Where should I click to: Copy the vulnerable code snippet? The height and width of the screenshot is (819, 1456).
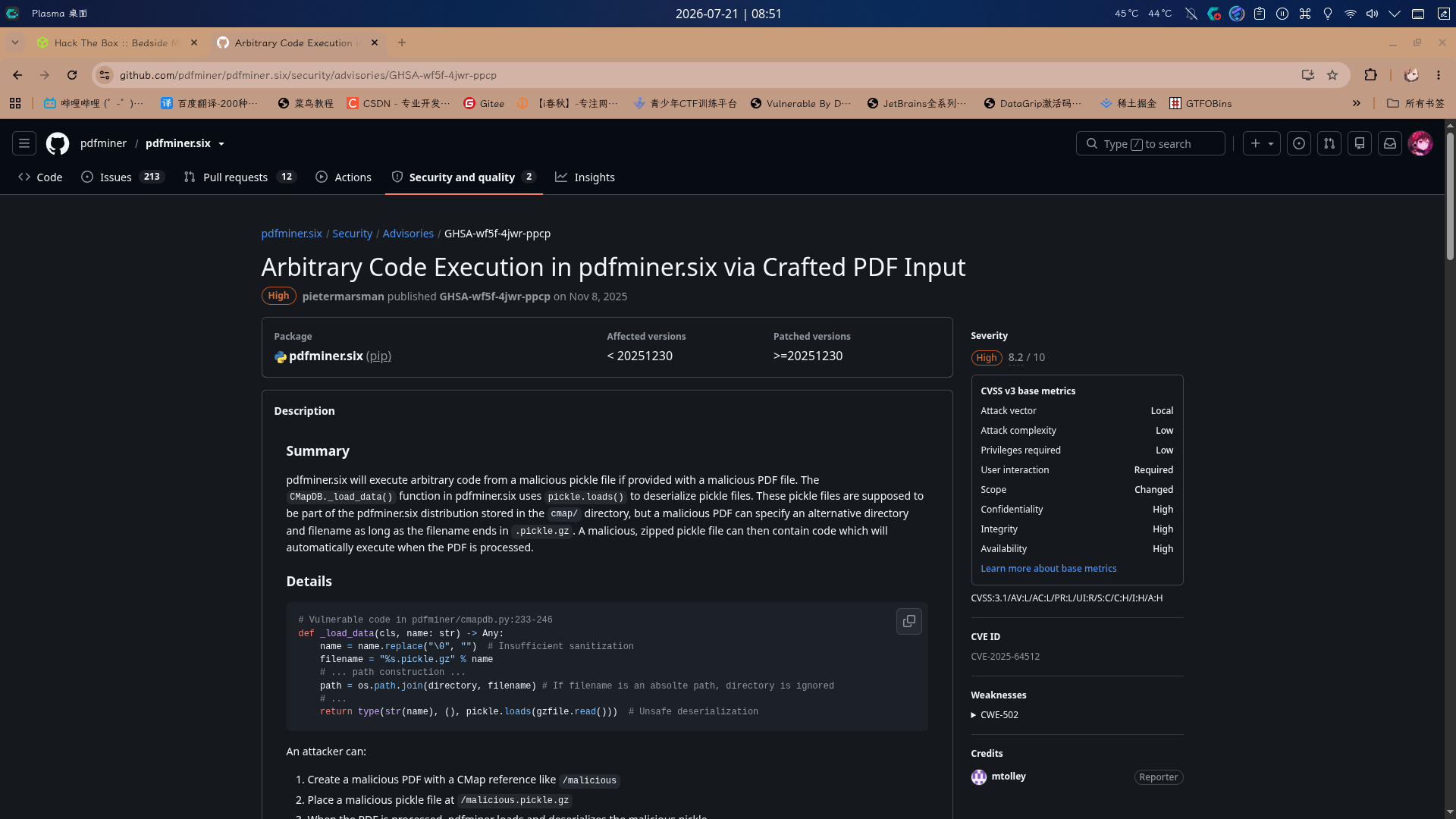tap(908, 621)
